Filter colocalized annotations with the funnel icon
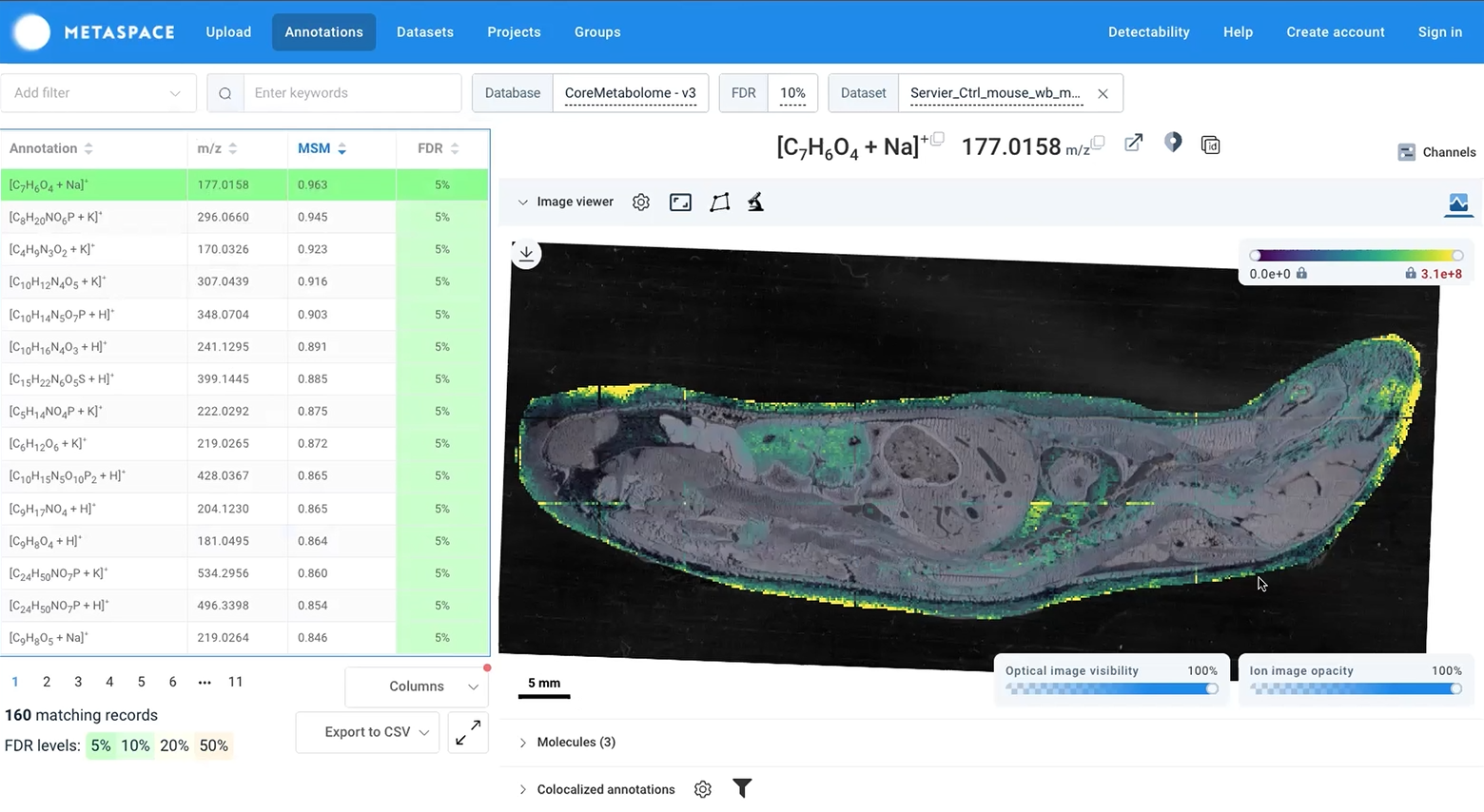The height and width of the screenshot is (812, 1484). [x=742, y=788]
